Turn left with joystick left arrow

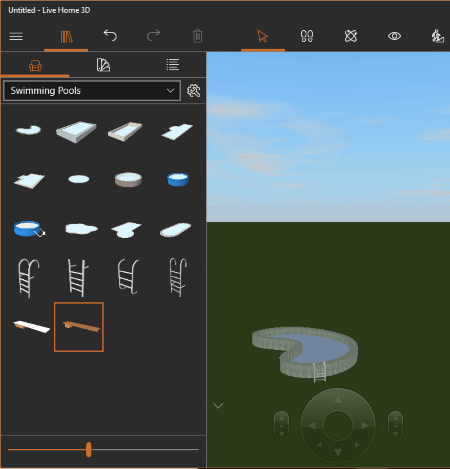(x=312, y=426)
